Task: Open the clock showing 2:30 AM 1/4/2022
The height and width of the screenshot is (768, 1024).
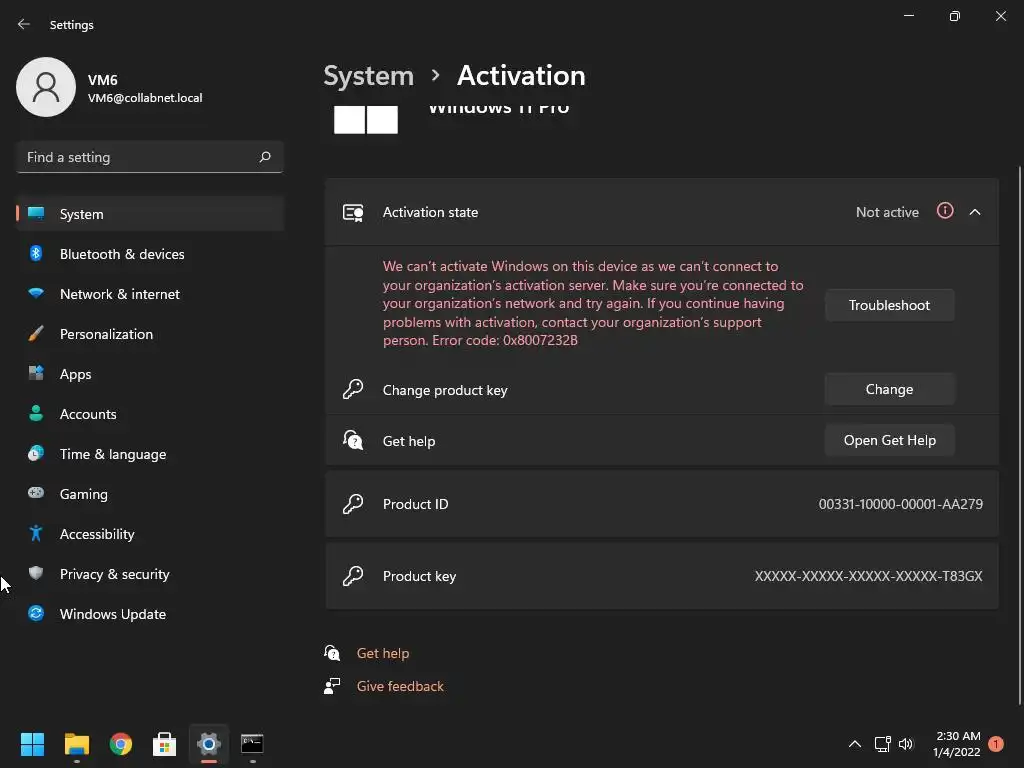Action: (x=956, y=744)
